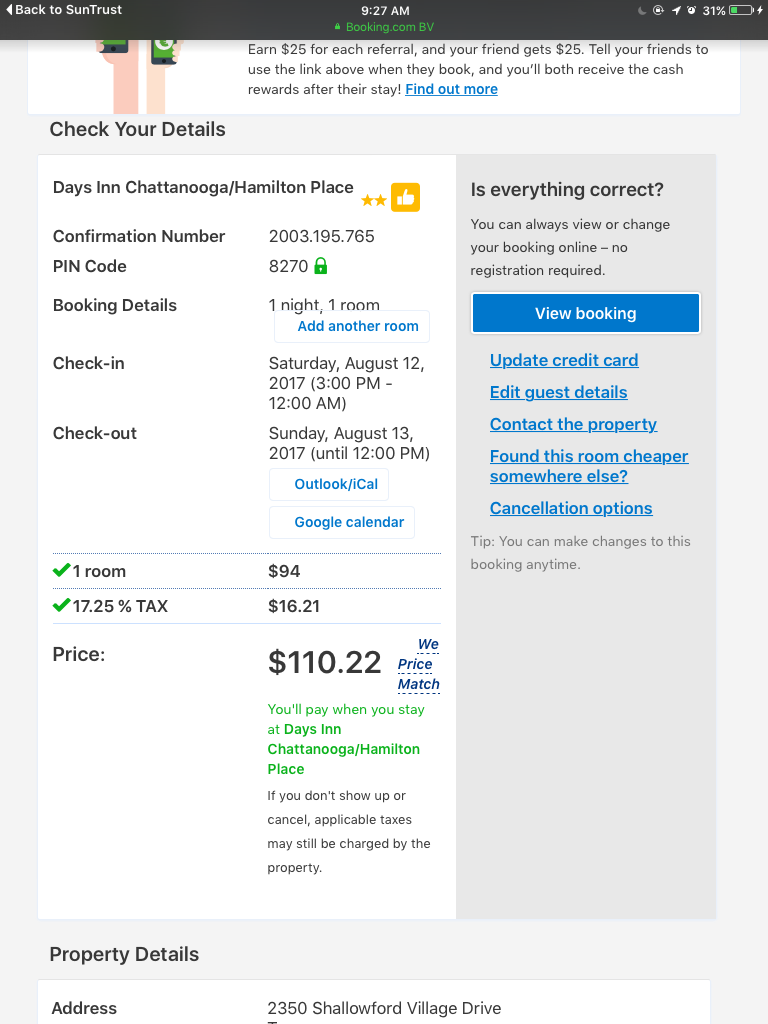Open Update credit card
This screenshot has width=768, height=1024.
pos(563,360)
